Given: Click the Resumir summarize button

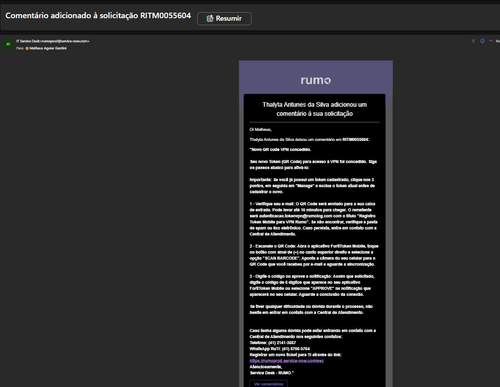Looking at the screenshot, I should [224, 19].
